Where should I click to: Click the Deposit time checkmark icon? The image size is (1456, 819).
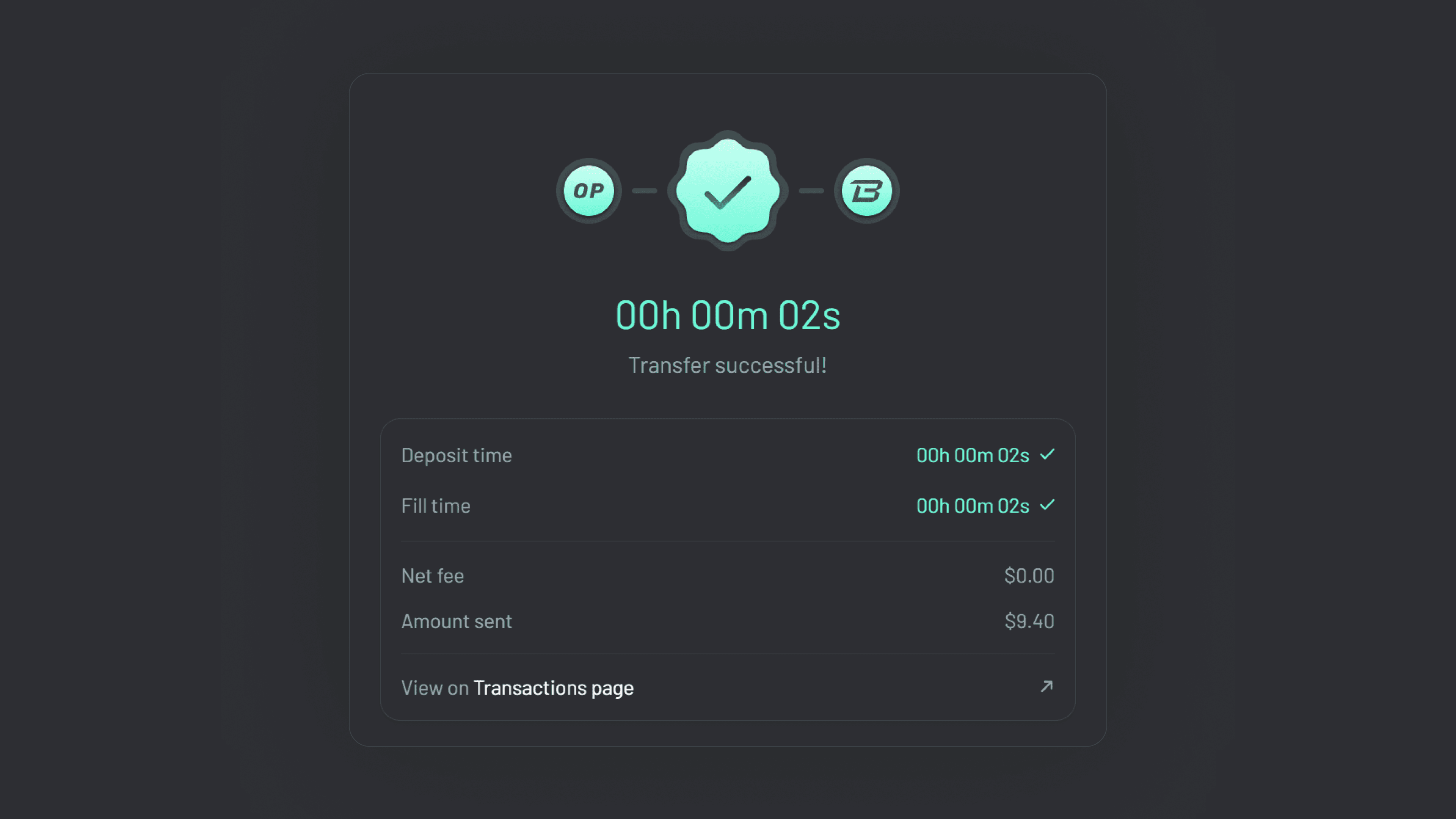point(1047,455)
